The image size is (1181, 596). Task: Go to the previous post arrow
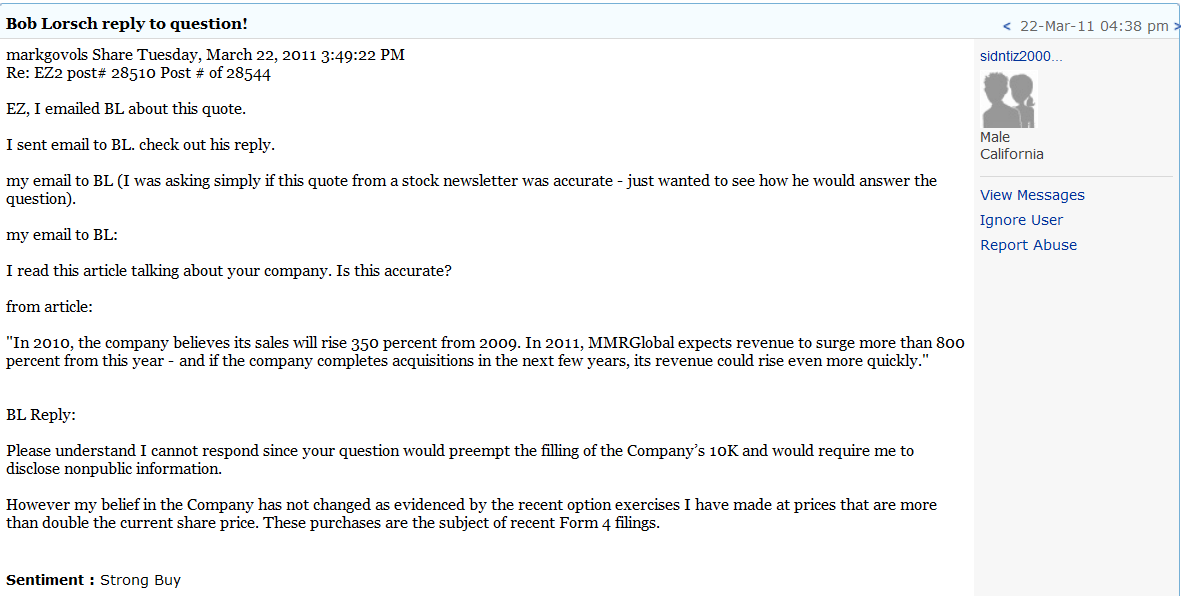[x=1007, y=26]
